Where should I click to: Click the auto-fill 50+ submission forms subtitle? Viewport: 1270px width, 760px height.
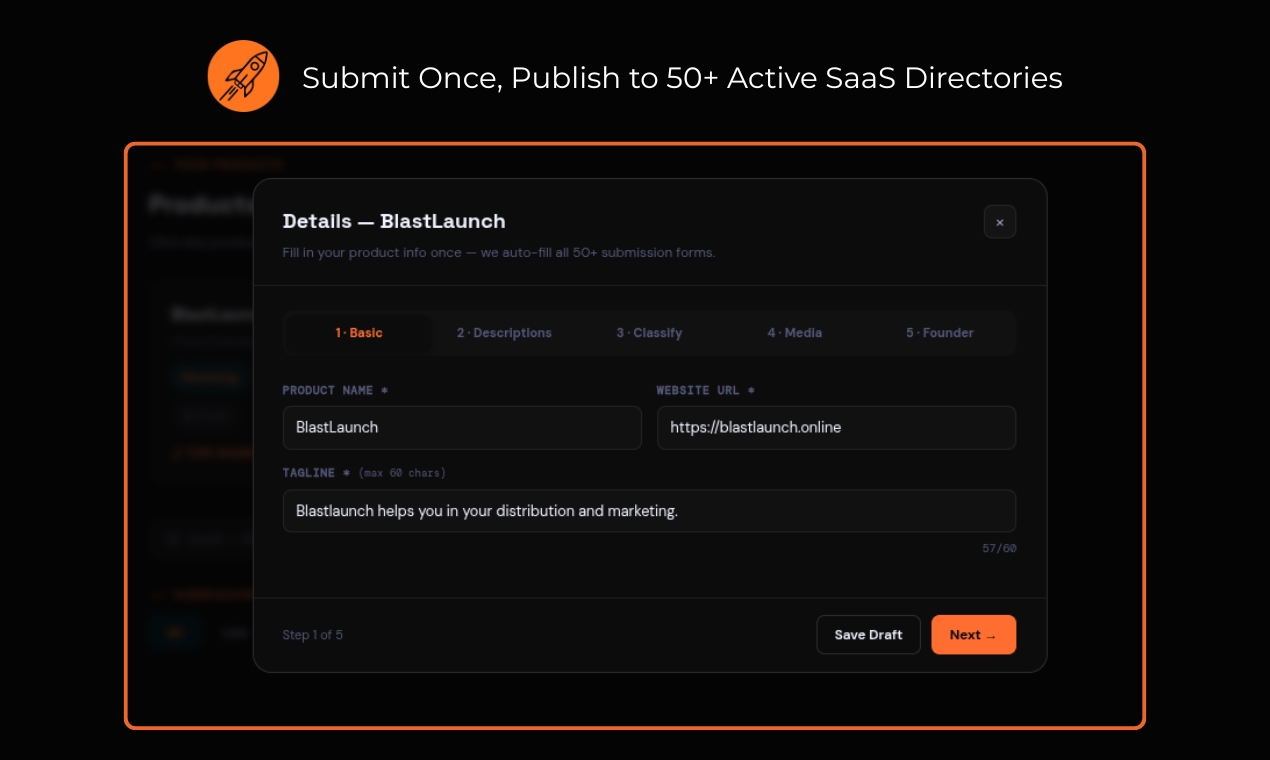click(x=499, y=253)
